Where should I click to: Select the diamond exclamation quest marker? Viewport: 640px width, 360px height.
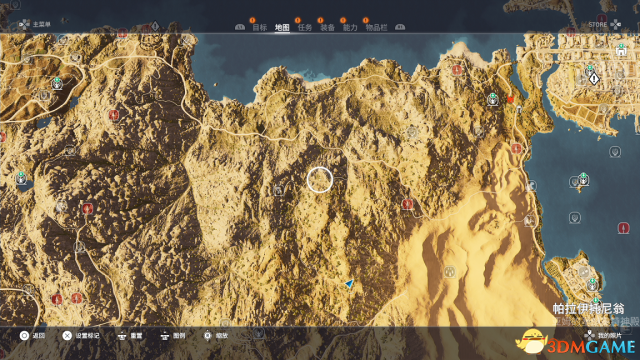click(594, 78)
